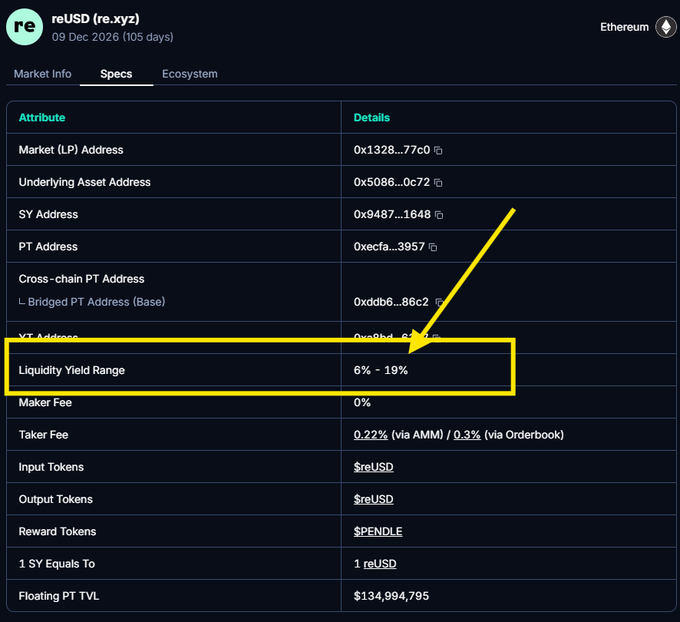Select the '0xddb6...86c2' bridged address text
The height and width of the screenshot is (622, 680).
391,302
